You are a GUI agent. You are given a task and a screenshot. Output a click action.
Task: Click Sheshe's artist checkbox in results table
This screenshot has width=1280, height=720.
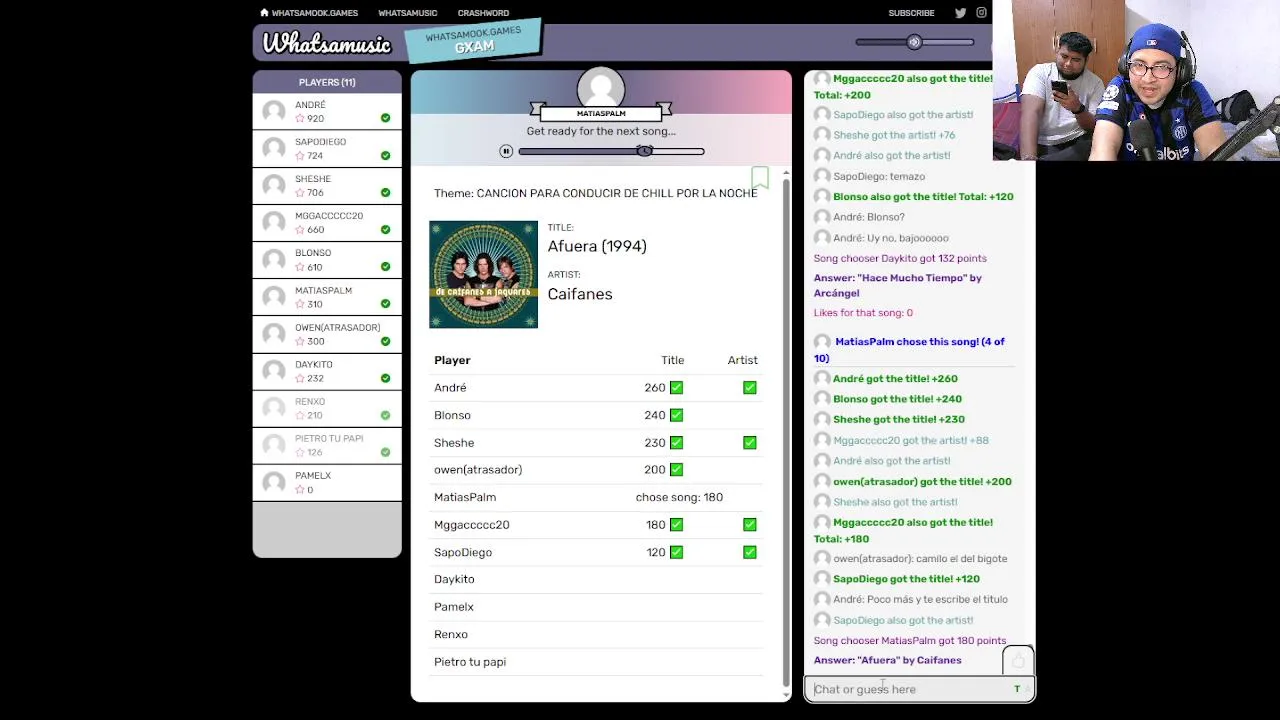tap(749, 442)
